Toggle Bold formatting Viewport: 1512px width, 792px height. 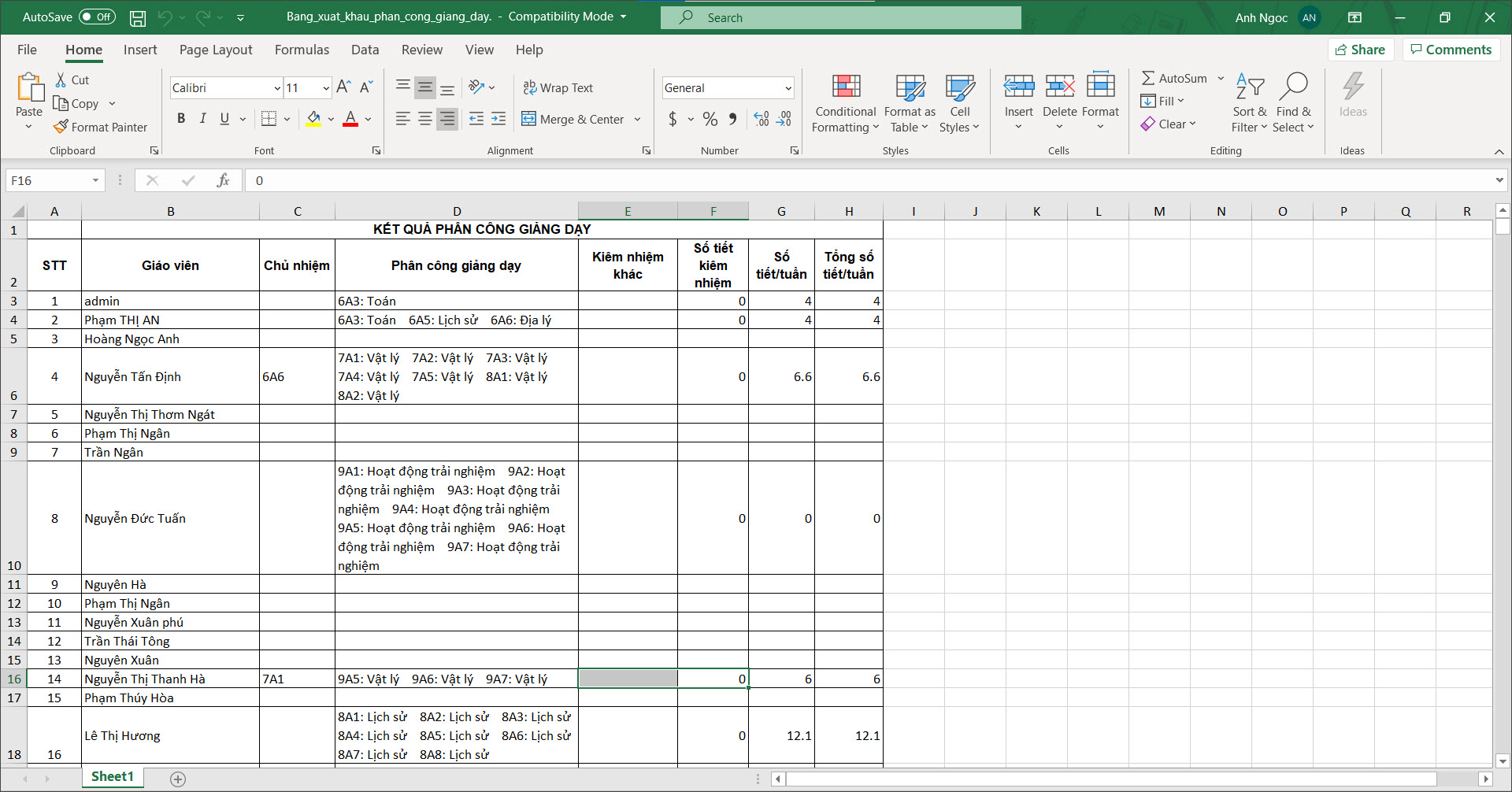coord(181,119)
